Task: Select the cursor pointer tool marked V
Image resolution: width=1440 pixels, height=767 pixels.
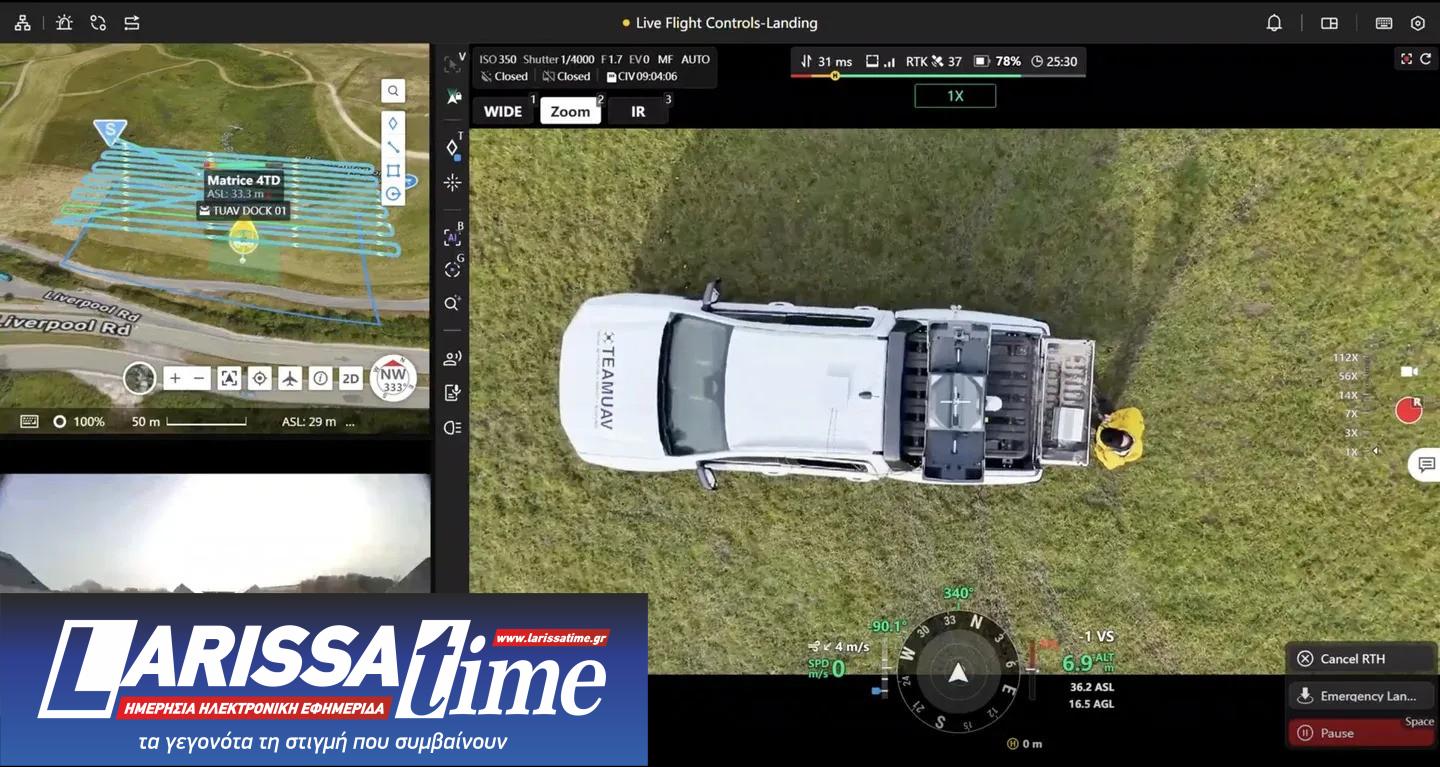Action: [x=453, y=64]
